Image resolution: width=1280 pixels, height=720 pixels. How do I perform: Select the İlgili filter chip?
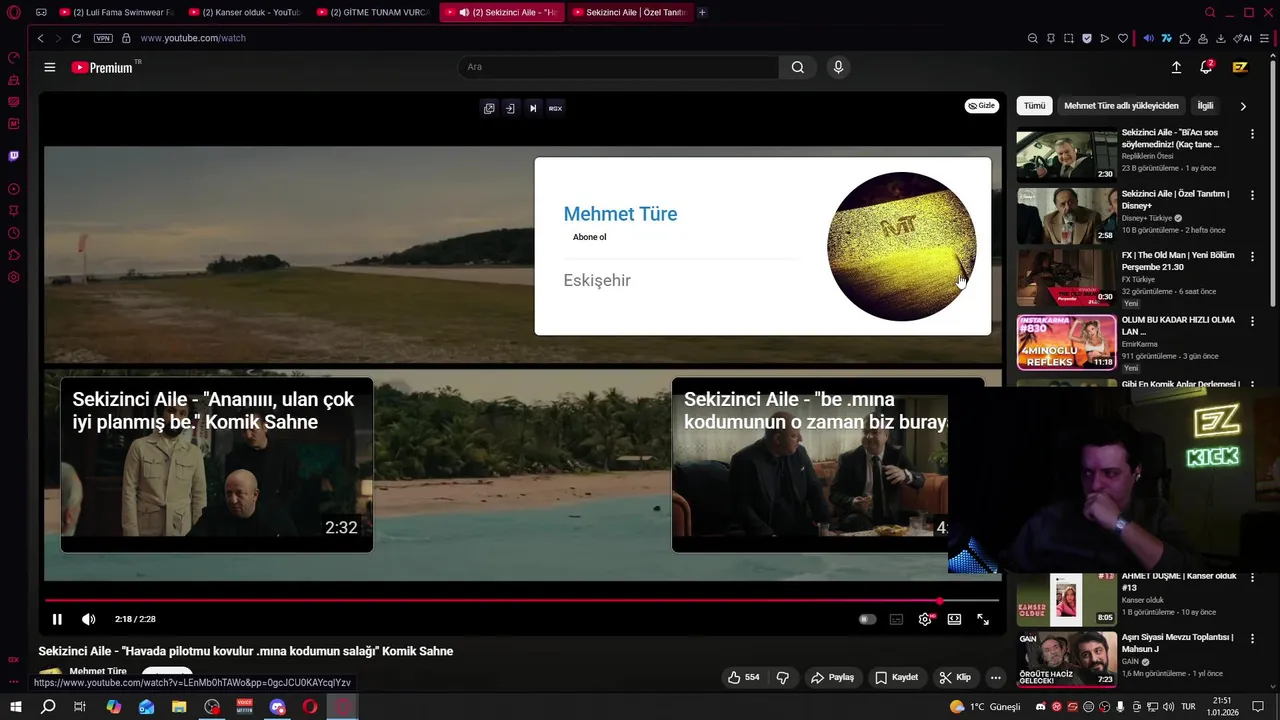click(1205, 105)
